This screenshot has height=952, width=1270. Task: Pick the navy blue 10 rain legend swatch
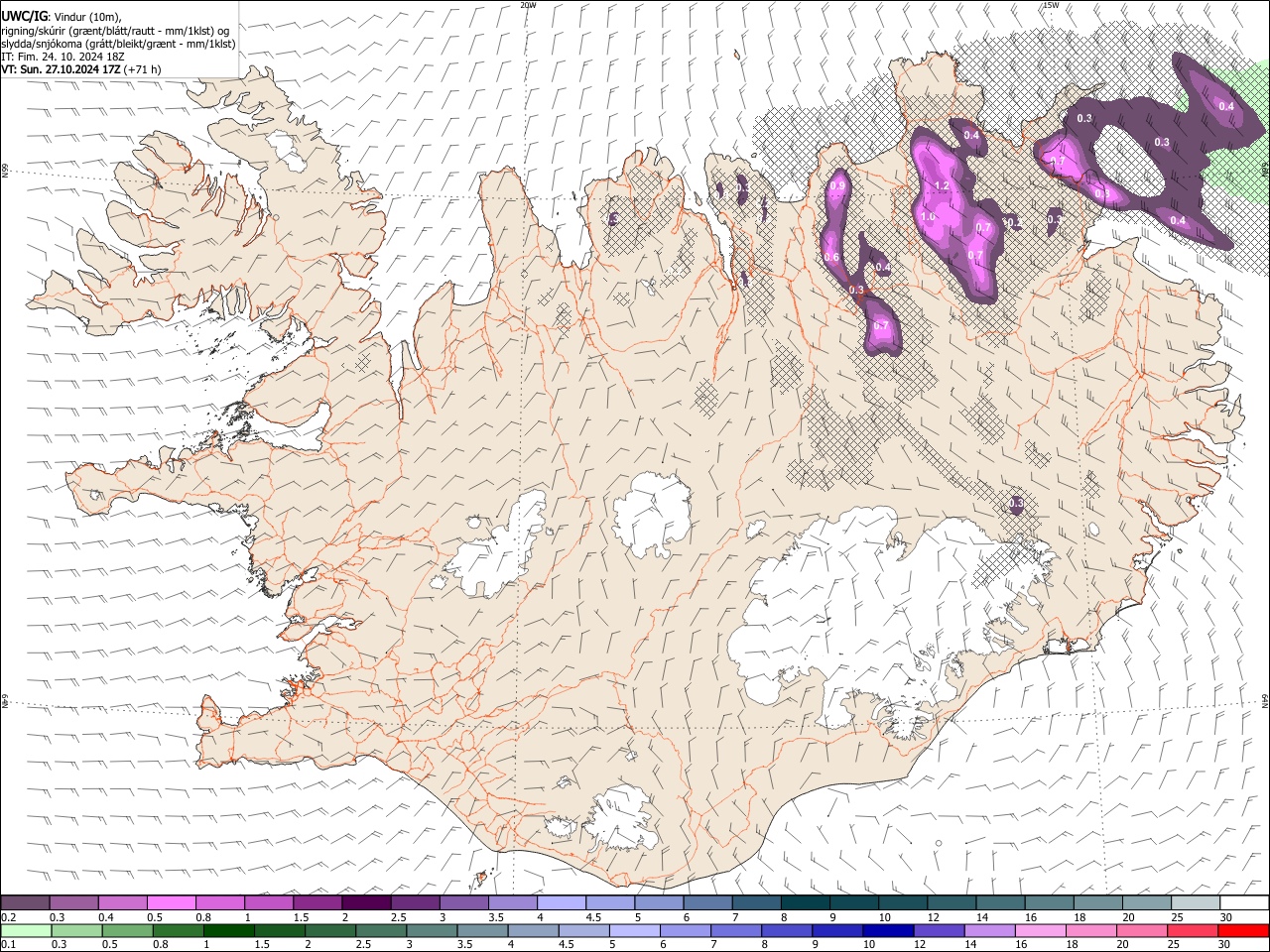[x=887, y=930]
